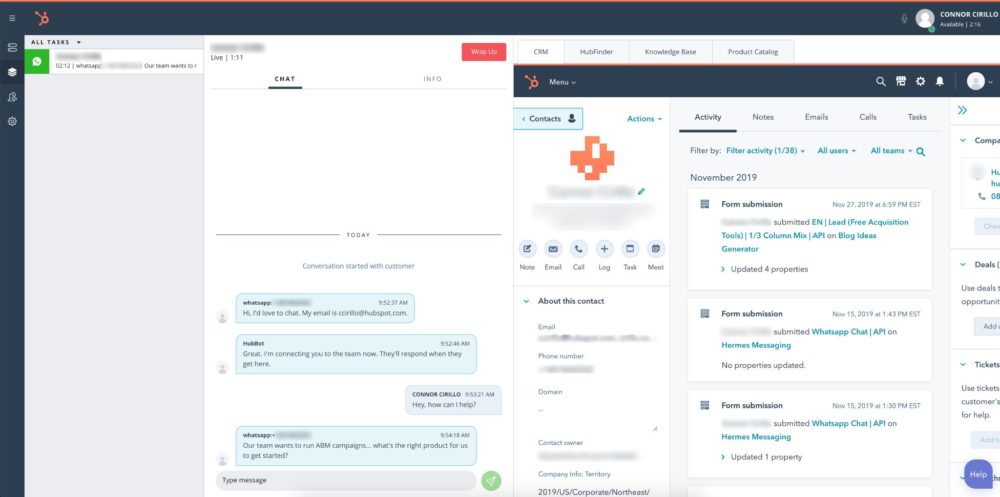Switch to the Emails tab
Image resolution: width=1000 pixels, height=497 pixels.
(x=816, y=117)
